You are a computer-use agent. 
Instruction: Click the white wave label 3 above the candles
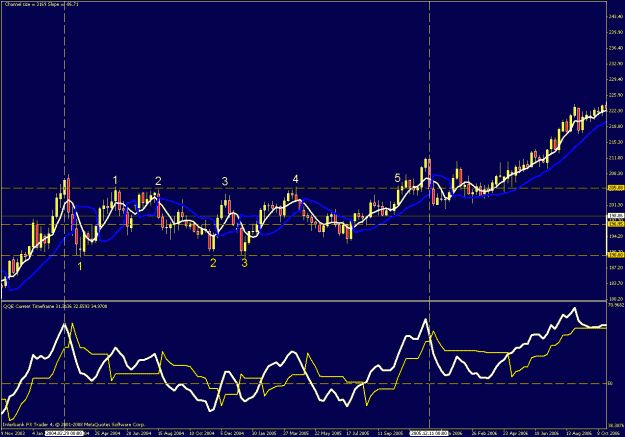point(225,181)
